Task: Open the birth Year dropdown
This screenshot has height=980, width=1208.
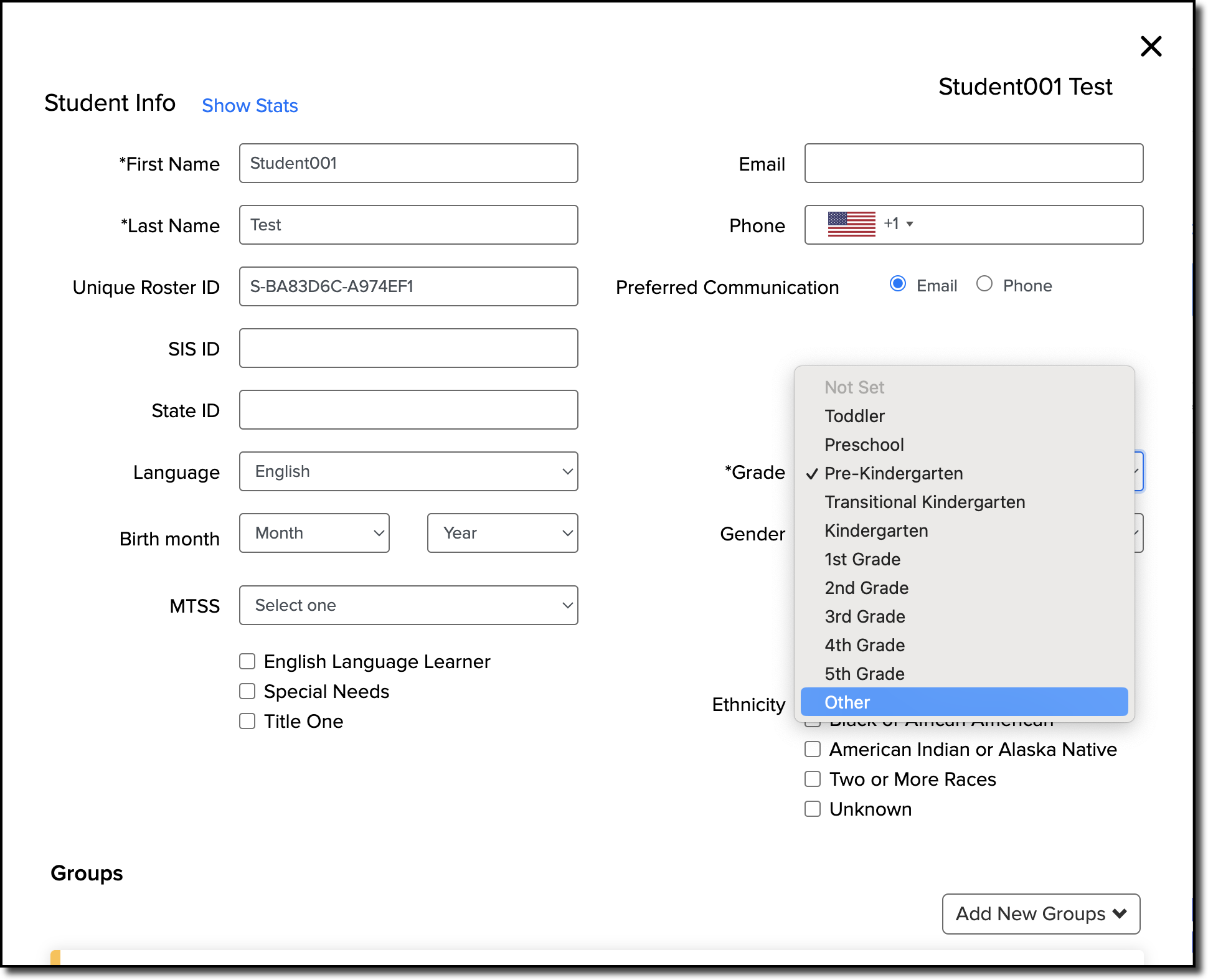Action: [x=503, y=533]
